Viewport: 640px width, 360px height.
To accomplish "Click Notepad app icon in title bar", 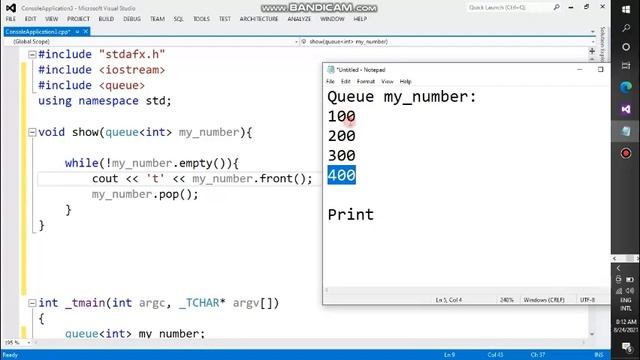I will click(x=331, y=70).
